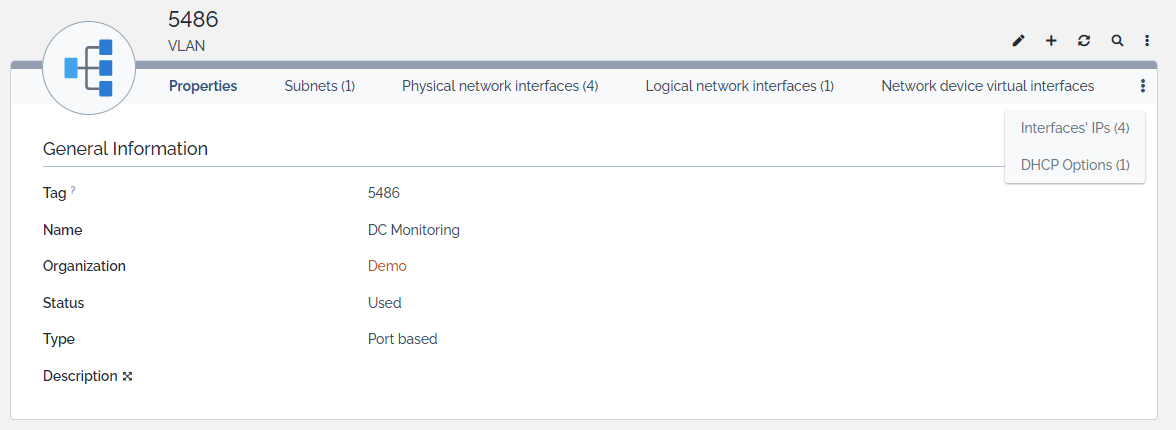1176x430 pixels.
Task: Switch to the Properties tab
Action: pyautogui.click(x=203, y=86)
